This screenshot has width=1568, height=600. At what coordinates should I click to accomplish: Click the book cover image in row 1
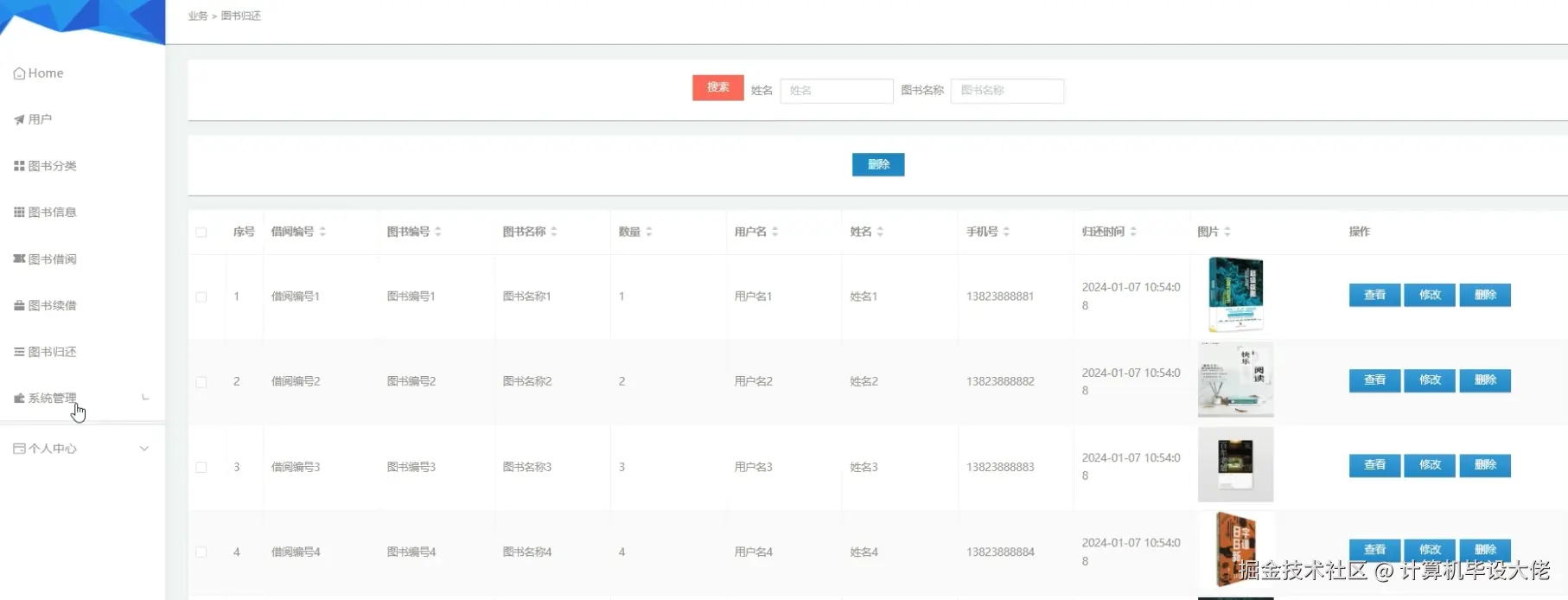[x=1235, y=295]
